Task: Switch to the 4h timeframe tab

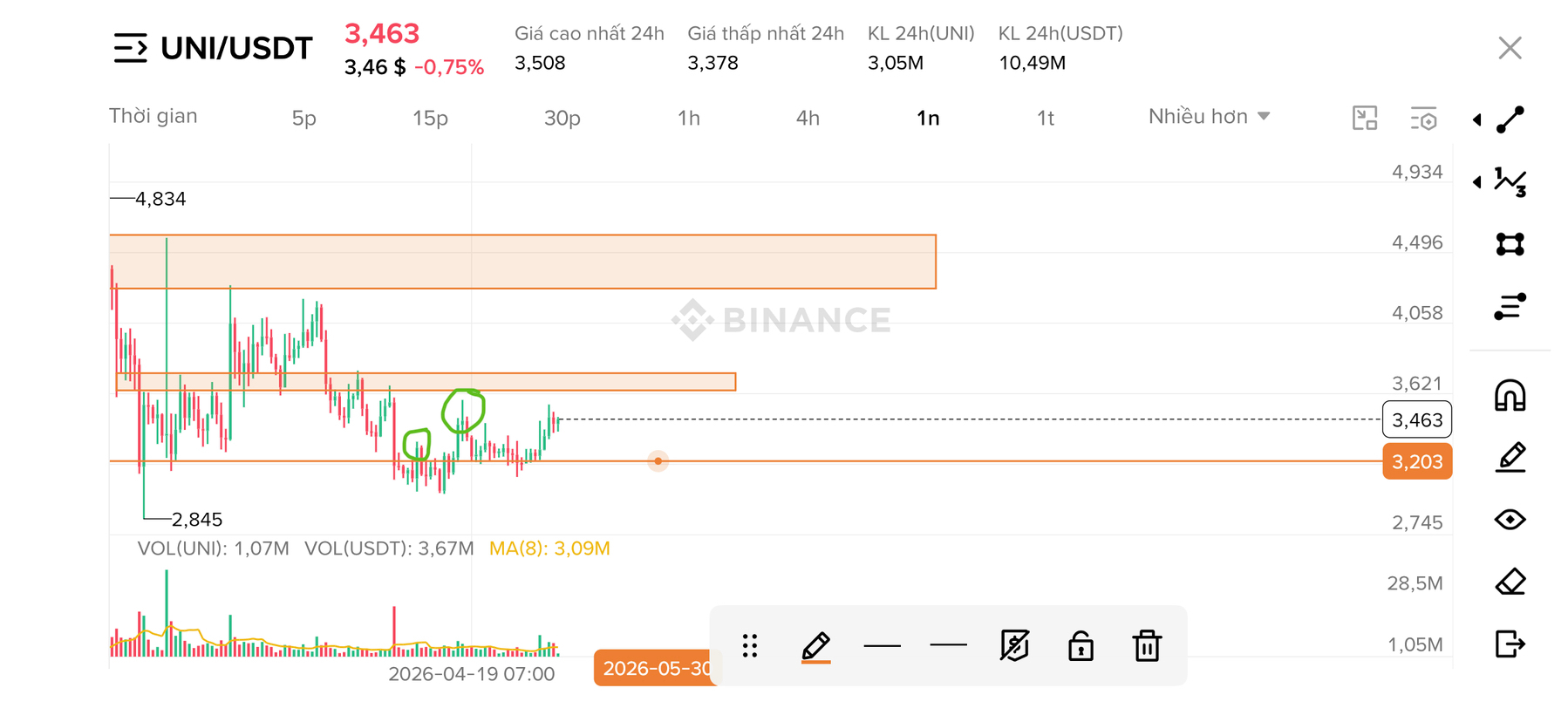Action: click(808, 118)
